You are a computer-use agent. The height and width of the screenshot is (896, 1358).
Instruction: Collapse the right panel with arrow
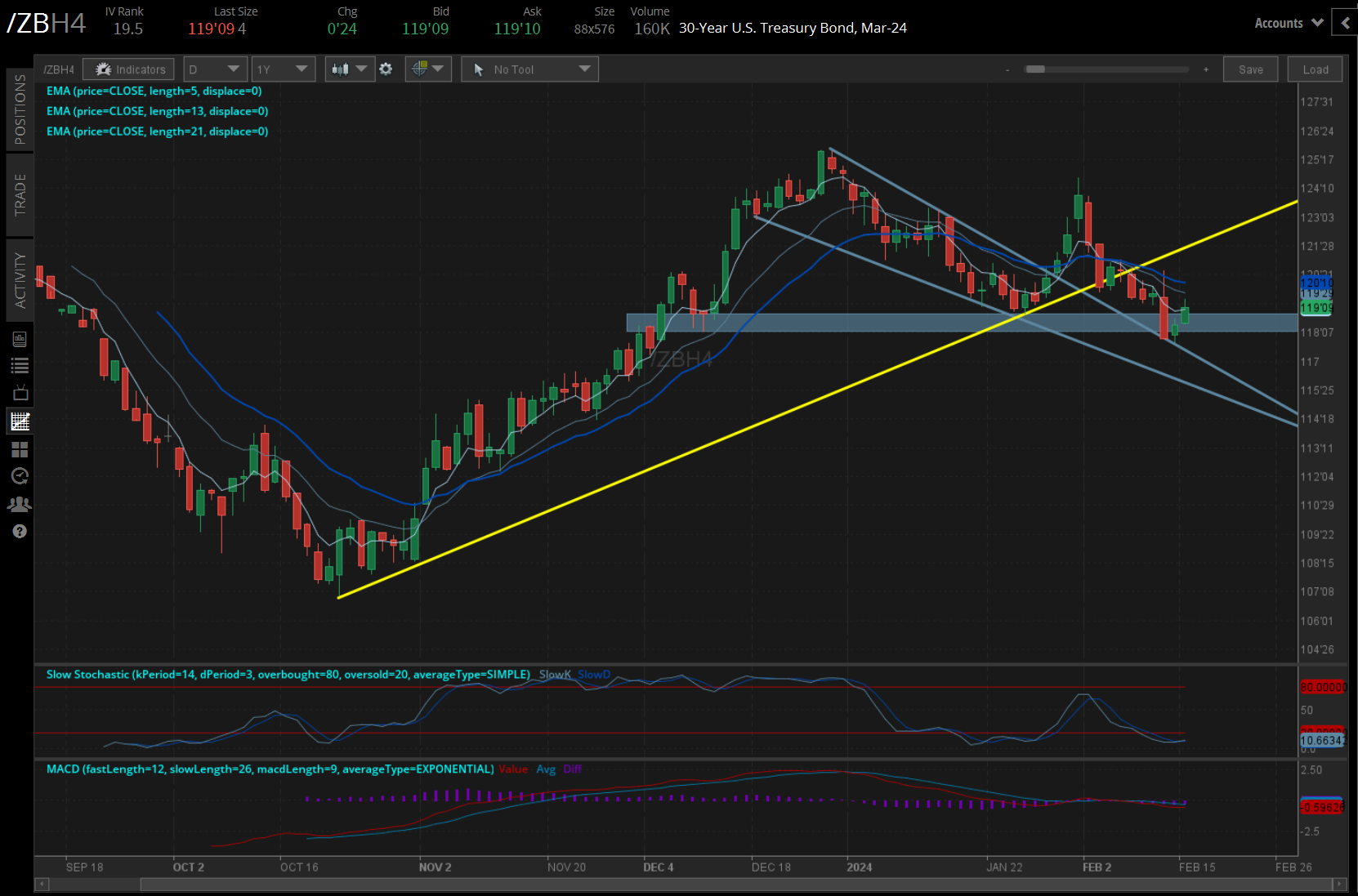coord(1345,23)
